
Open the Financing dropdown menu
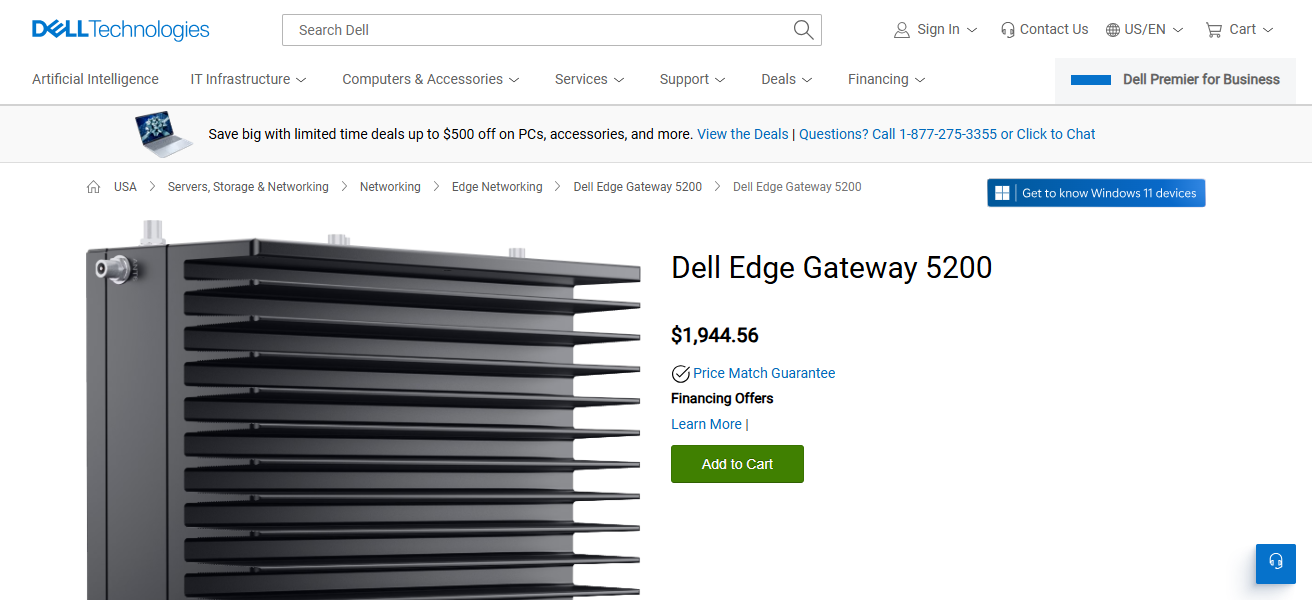(886, 79)
